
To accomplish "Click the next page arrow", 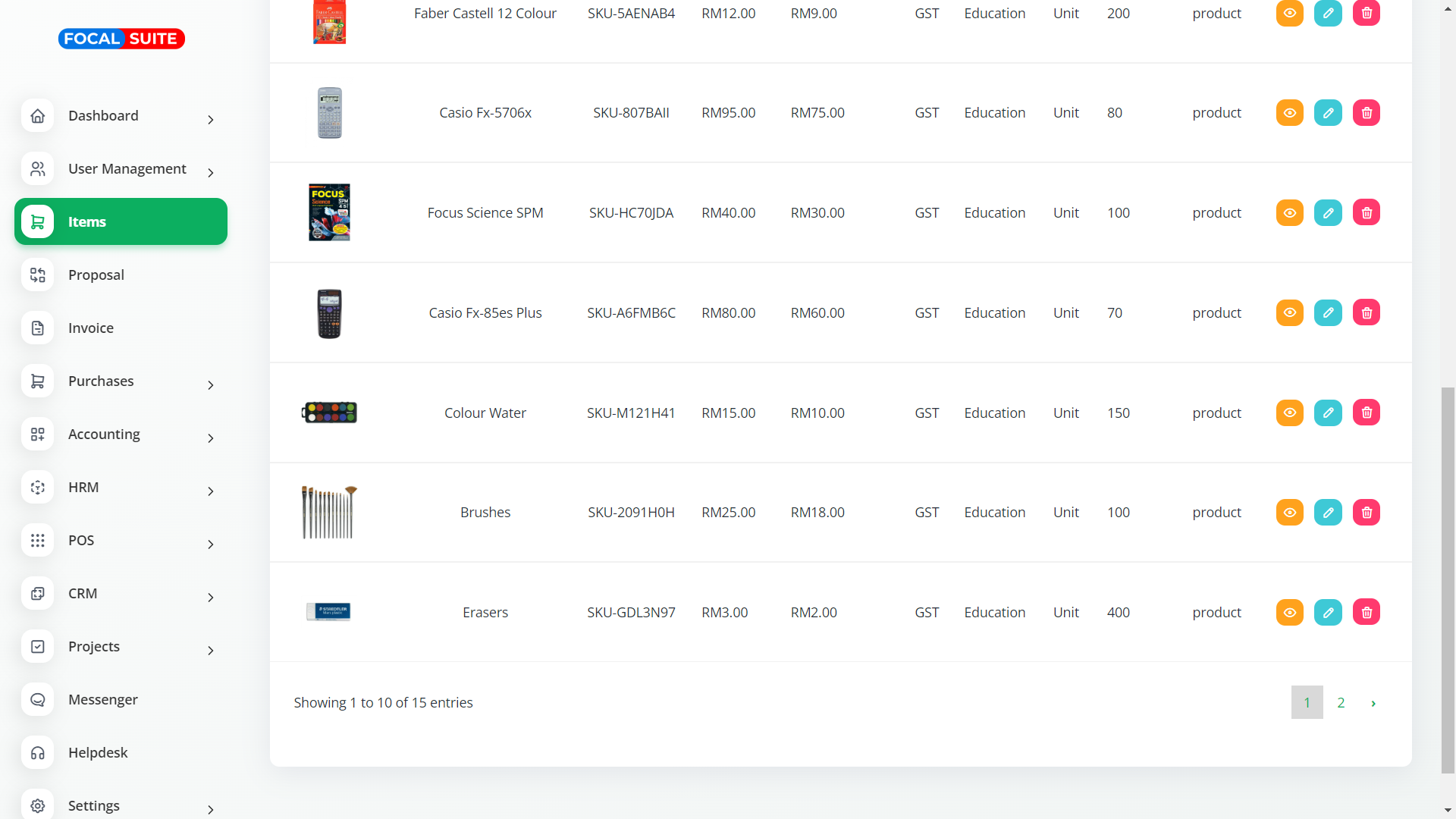I will click(x=1373, y=703).
